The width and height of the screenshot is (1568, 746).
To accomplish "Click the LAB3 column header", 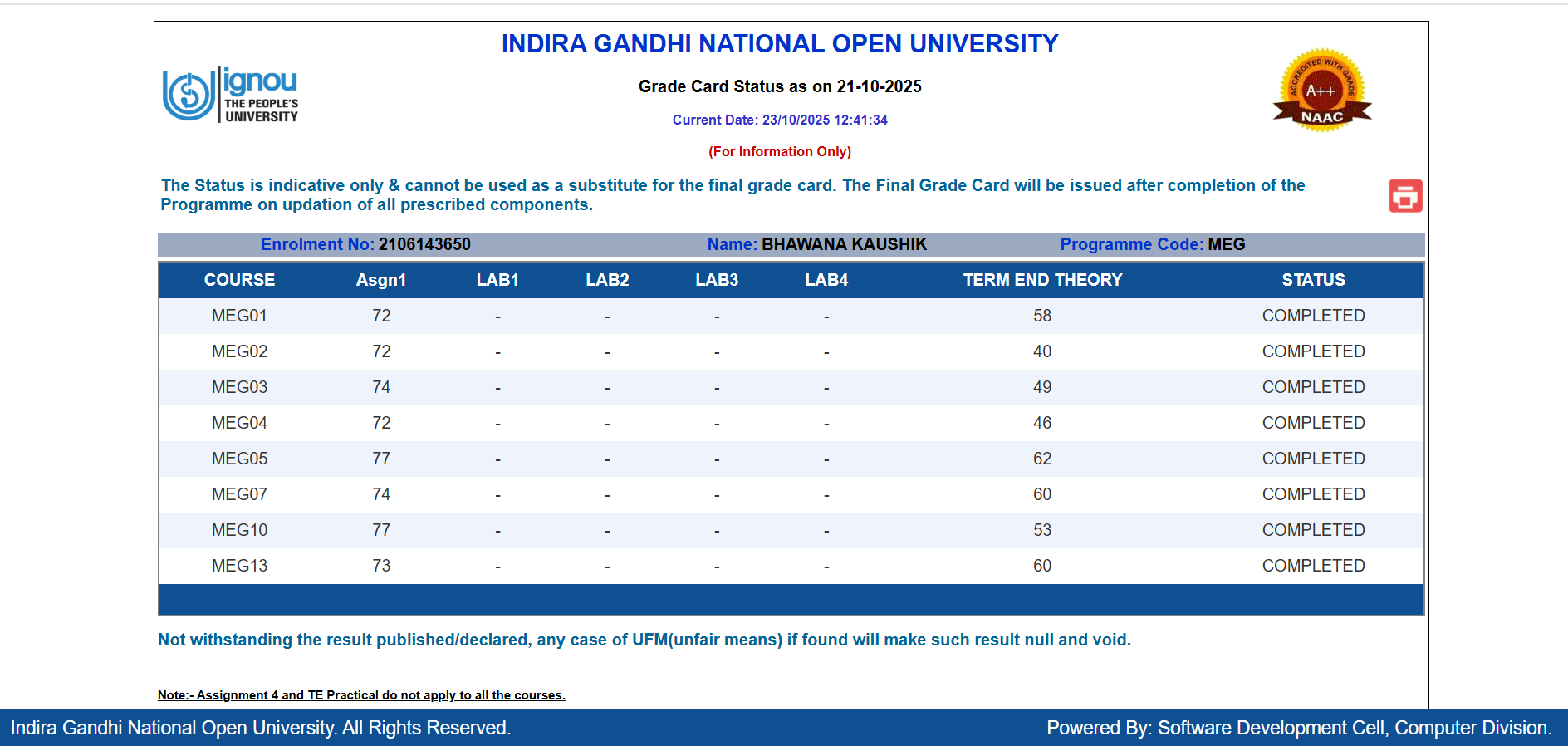I will click(x=717, y=280).
